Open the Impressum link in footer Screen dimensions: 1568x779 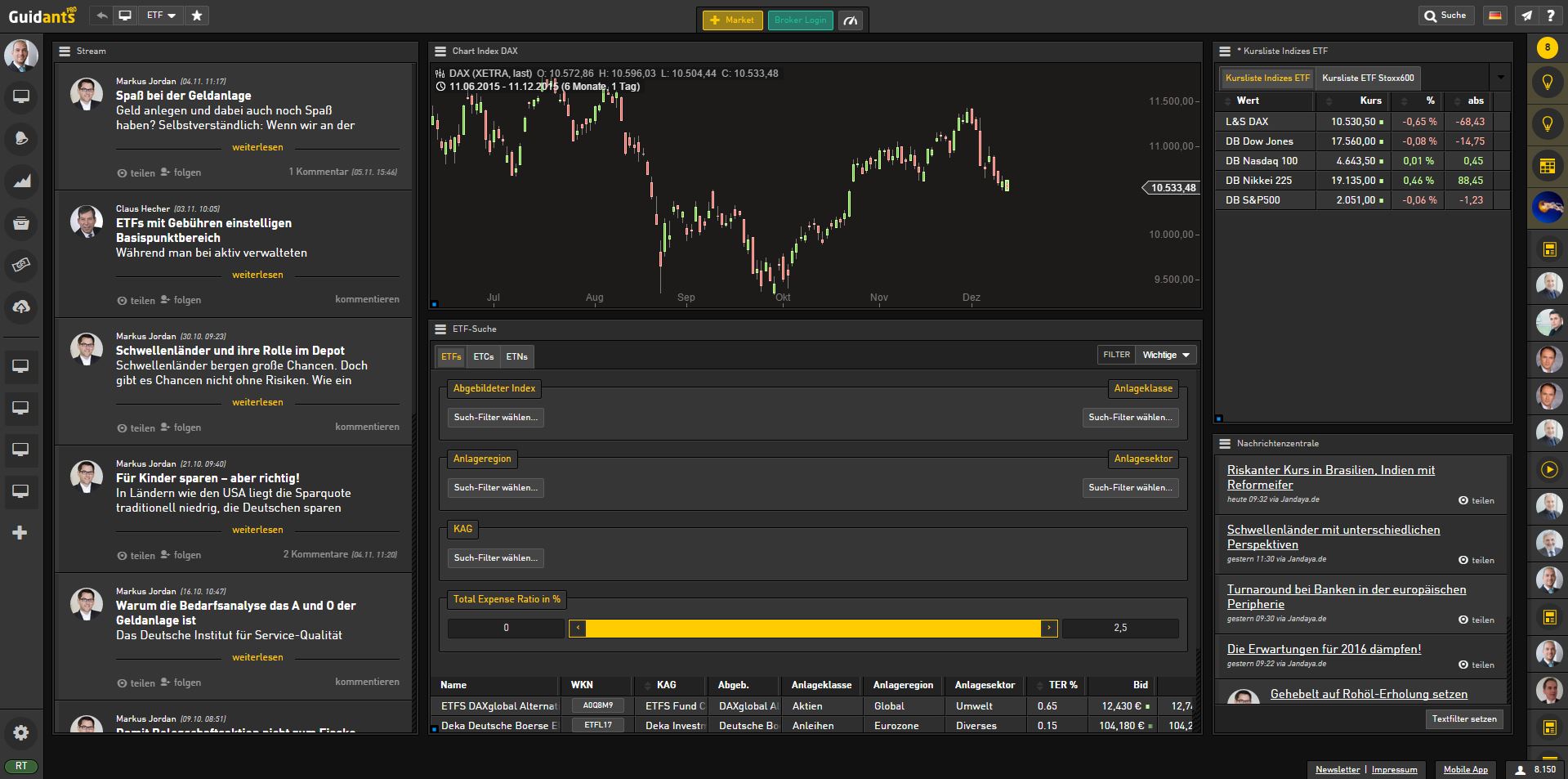tap(1394, 770)
